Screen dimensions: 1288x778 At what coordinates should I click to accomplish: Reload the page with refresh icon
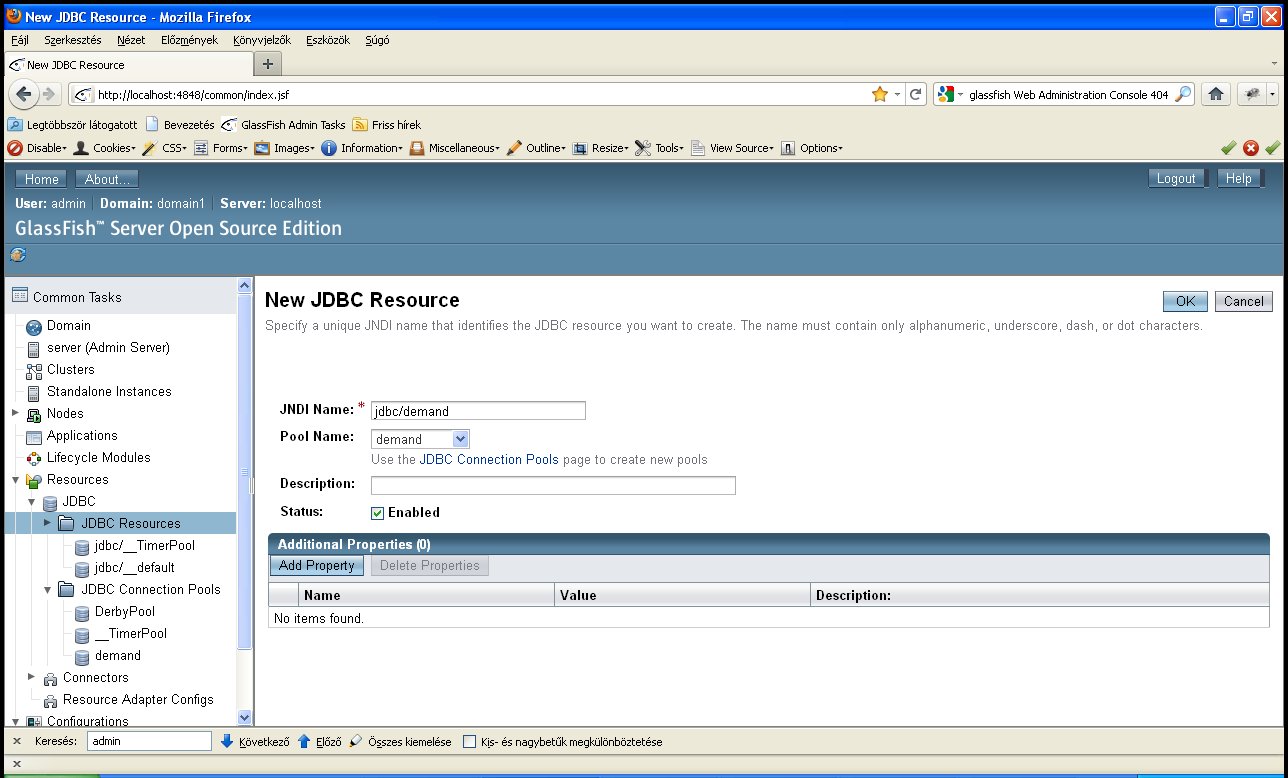915,94
